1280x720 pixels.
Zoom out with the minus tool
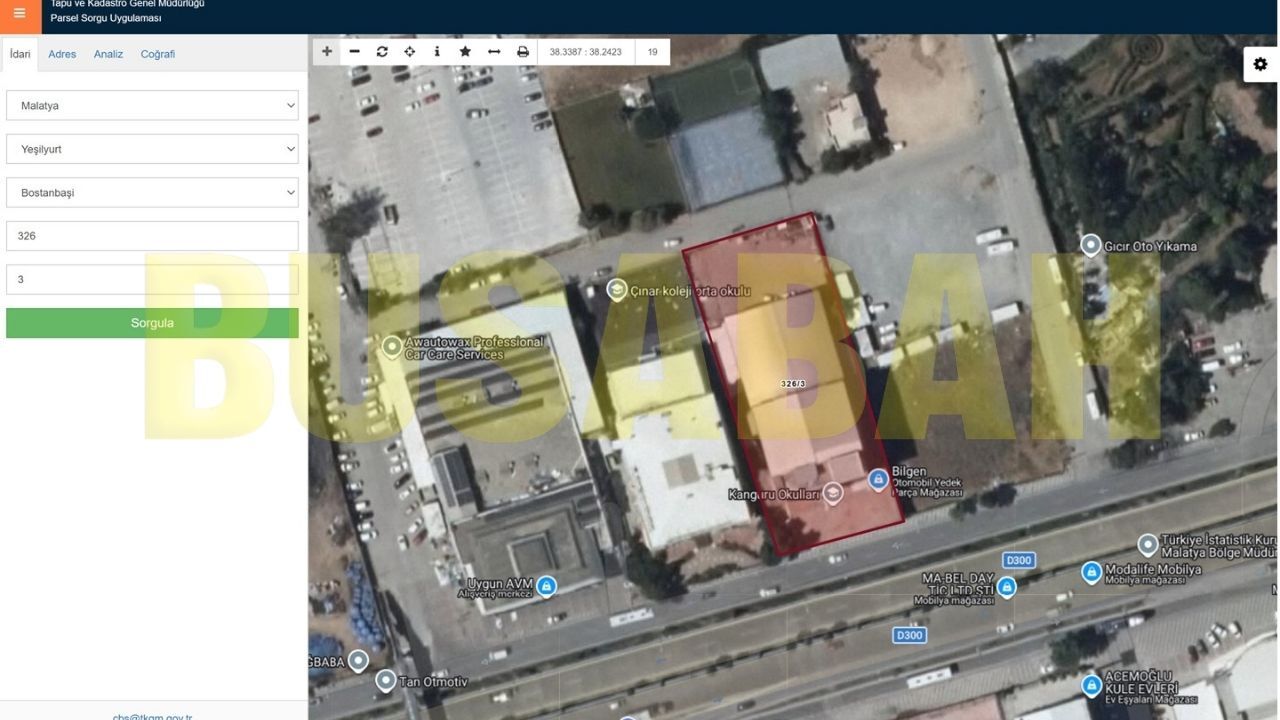point(354,52)
